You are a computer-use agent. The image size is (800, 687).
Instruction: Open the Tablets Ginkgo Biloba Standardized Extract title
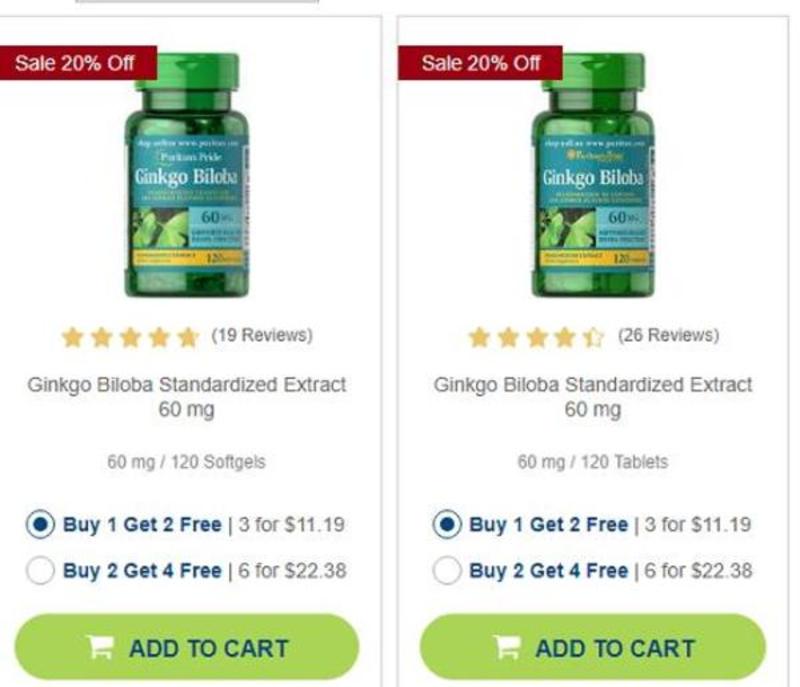click(593, 397)
